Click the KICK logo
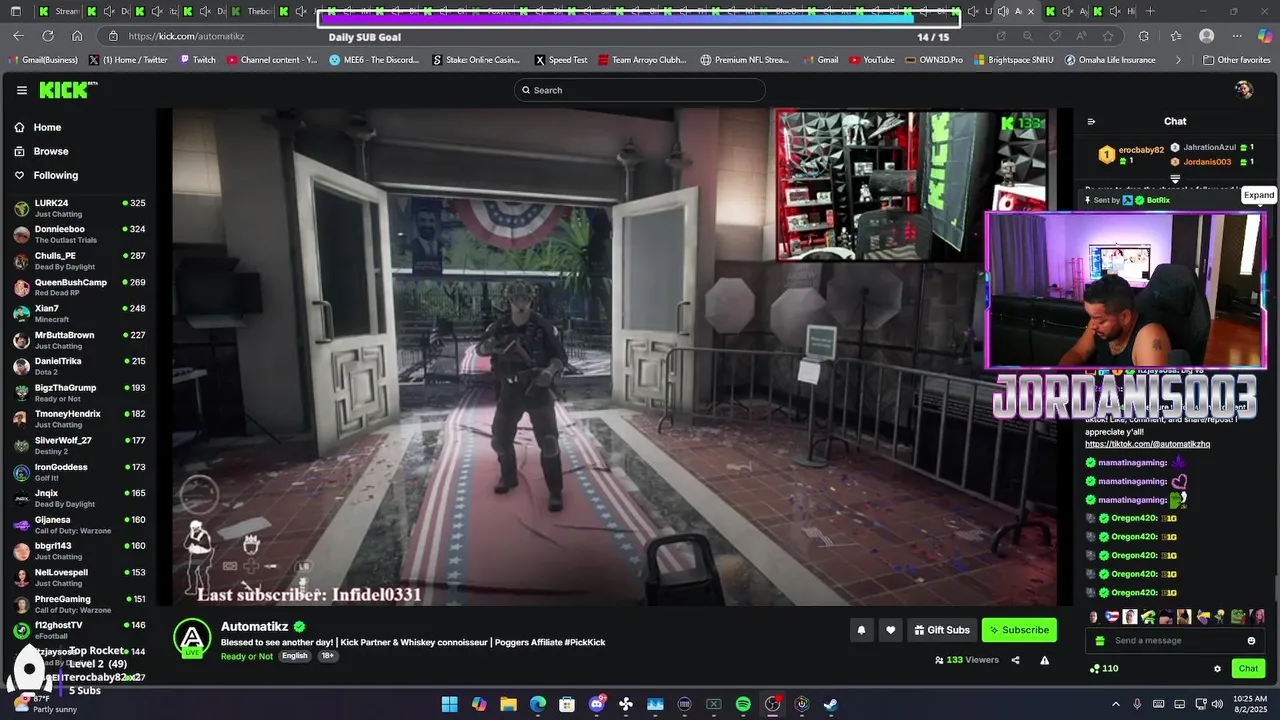The image size is (1280, 720). pyautogui.click(x=66, y=90)
